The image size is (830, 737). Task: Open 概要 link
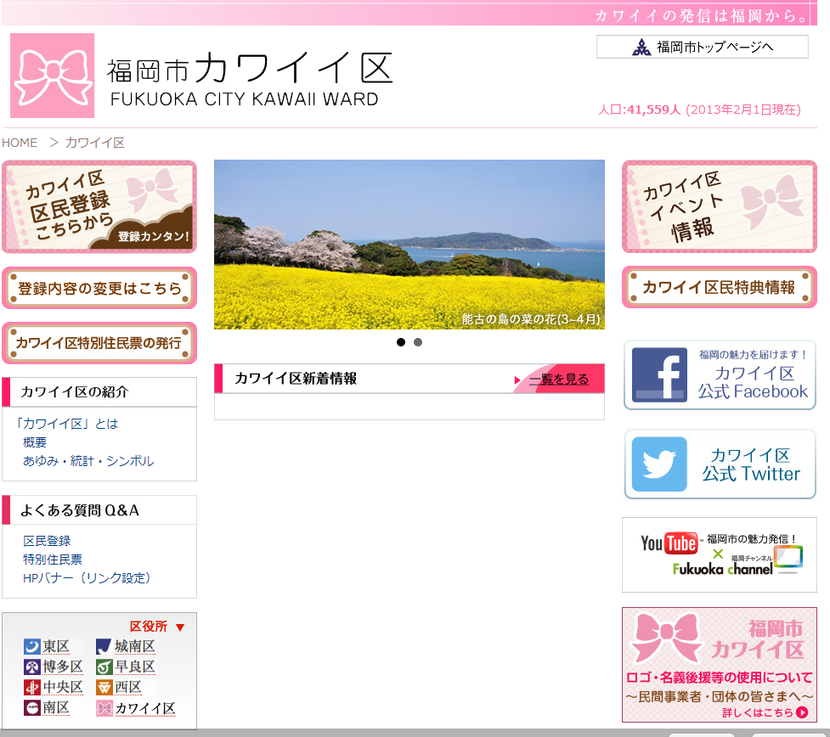[x=34, y=442]
